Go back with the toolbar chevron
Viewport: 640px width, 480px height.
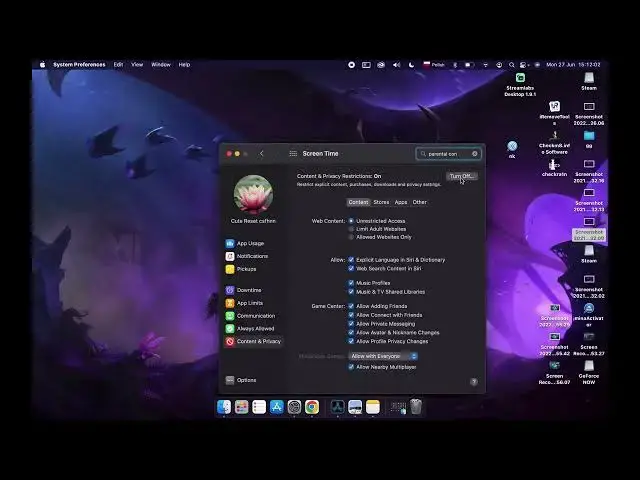pos(262,153)
